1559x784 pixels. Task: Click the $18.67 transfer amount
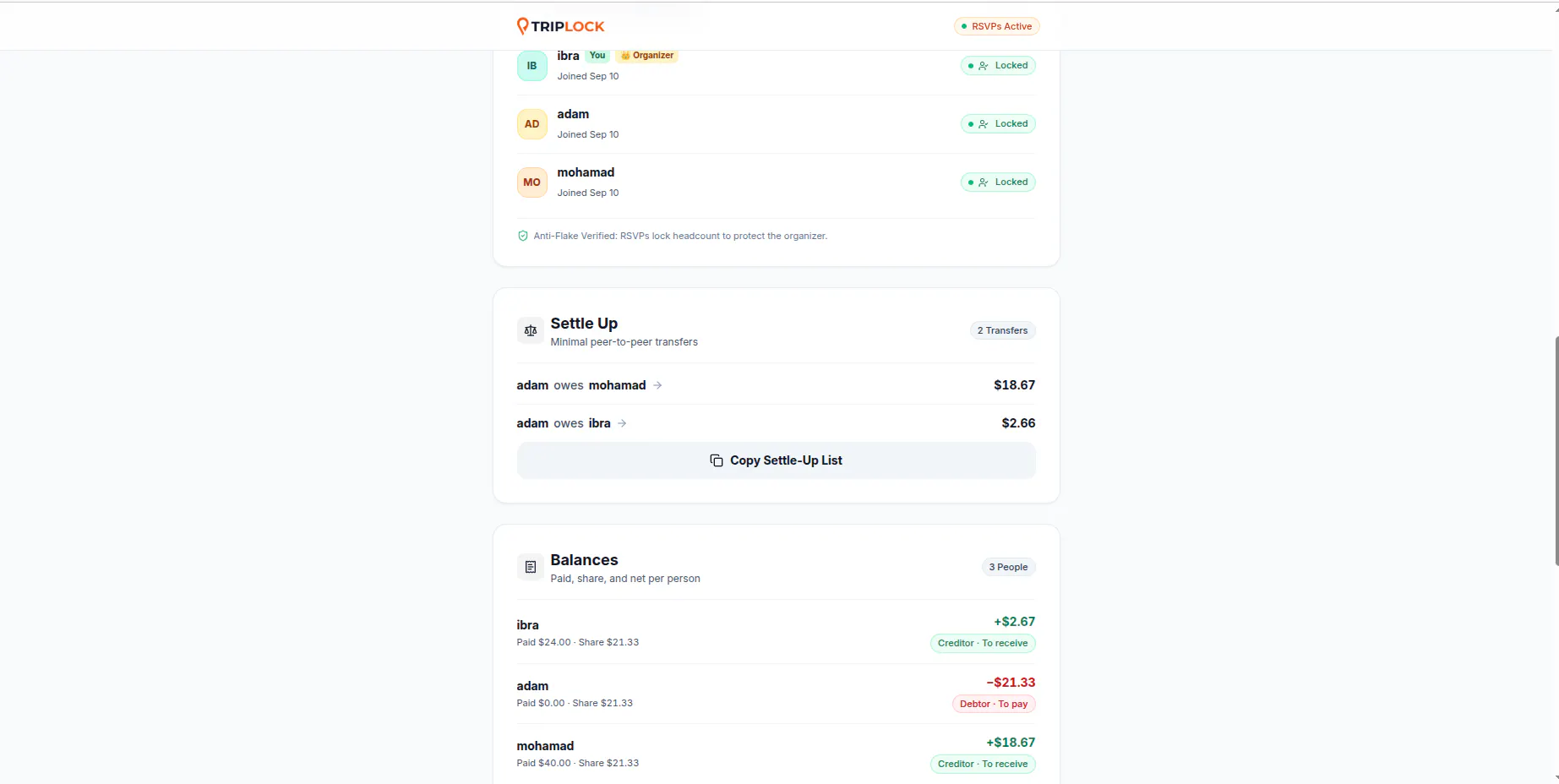click(1014, 385)
